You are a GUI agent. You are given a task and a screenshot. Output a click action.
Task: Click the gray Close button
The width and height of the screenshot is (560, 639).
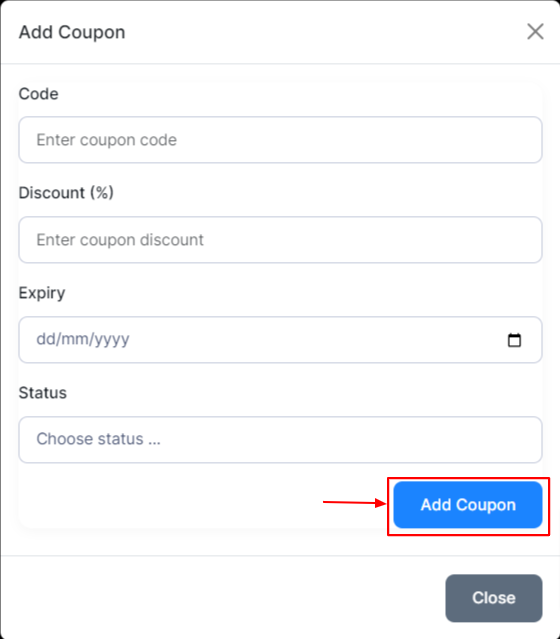(494, 598)
